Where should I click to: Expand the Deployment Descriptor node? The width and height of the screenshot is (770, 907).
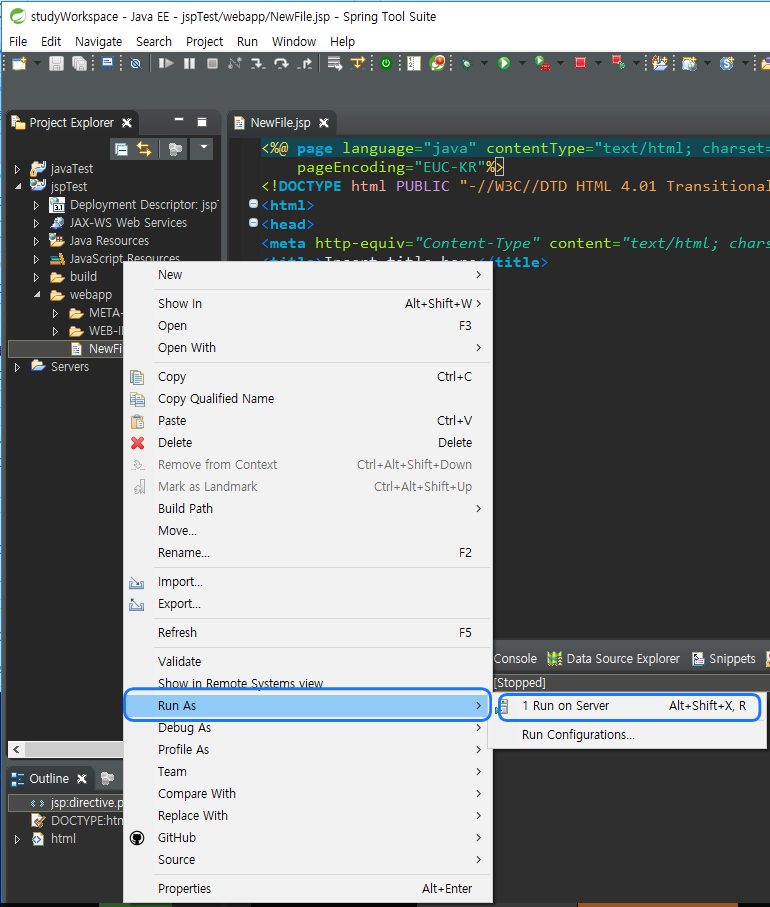coord(36,205)
